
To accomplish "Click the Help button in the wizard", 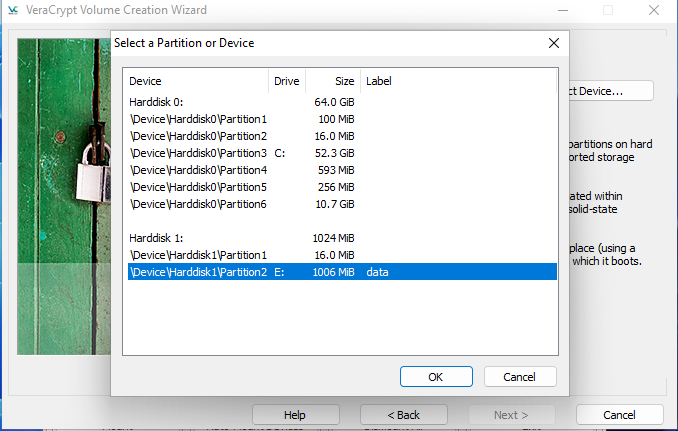I will tap(295, 415).
